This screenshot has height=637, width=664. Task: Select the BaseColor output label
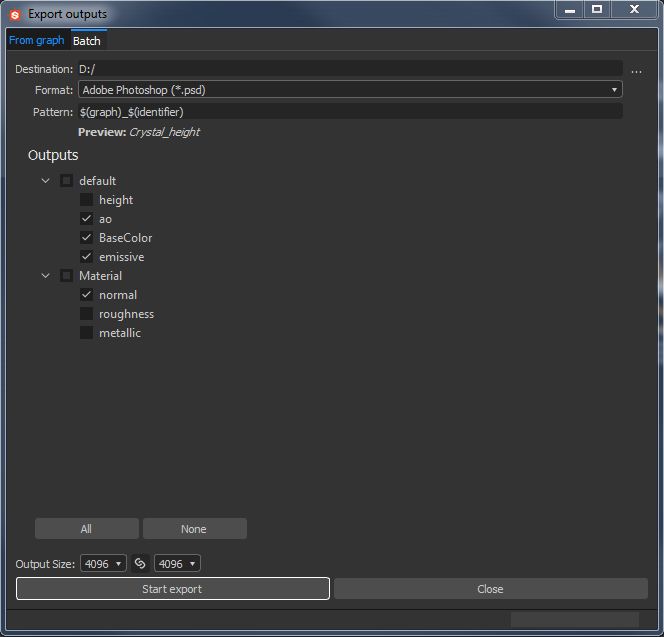125,238
